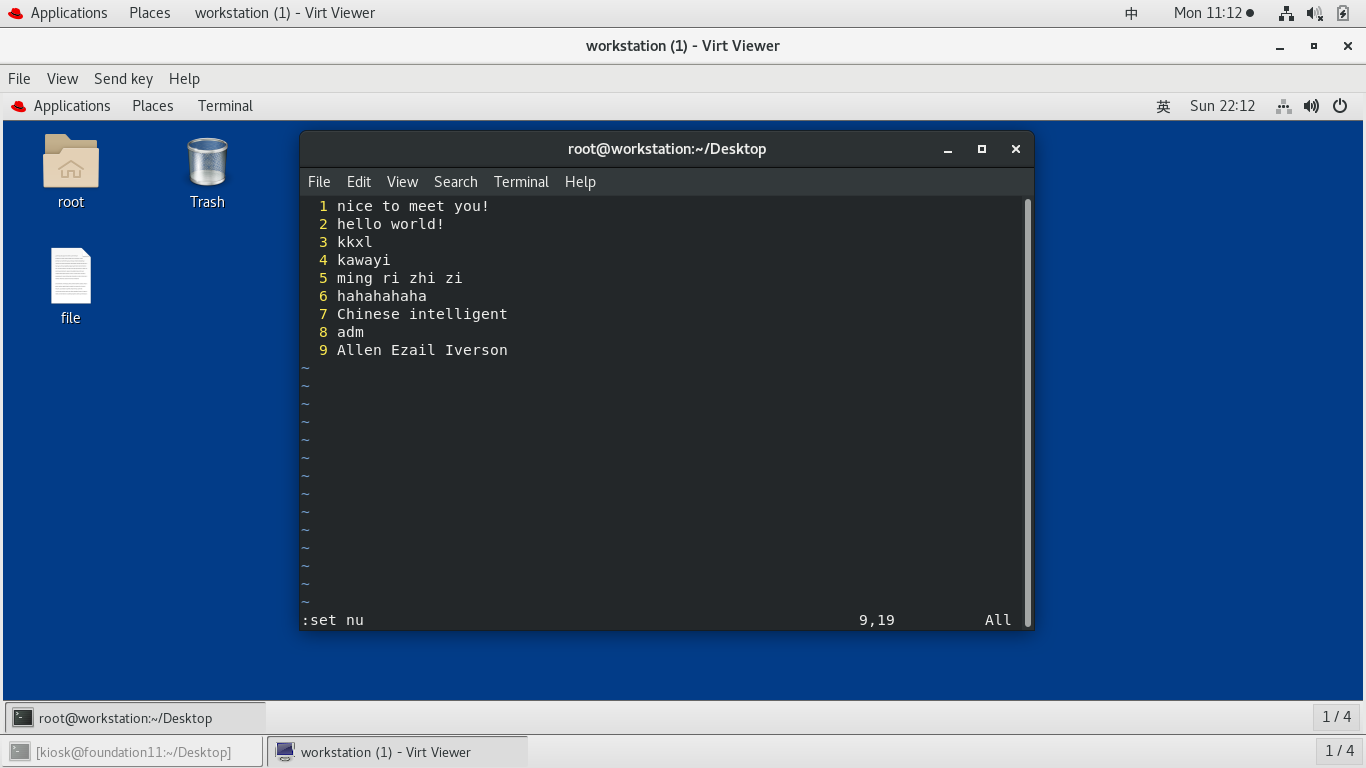The image size is (1366, 768).
Task: Click the host volume icon in top bar
Action: [x=1315, y=13]
